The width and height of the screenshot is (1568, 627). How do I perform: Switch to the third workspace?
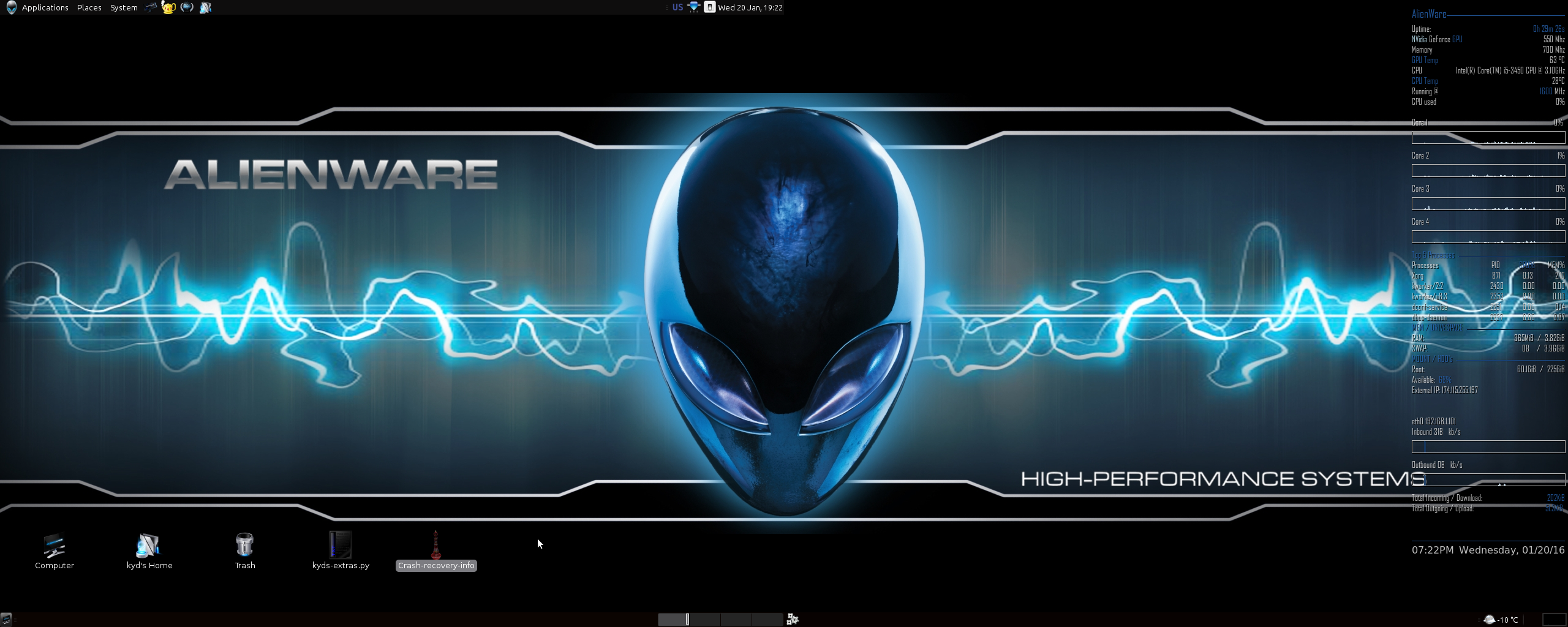736,619
